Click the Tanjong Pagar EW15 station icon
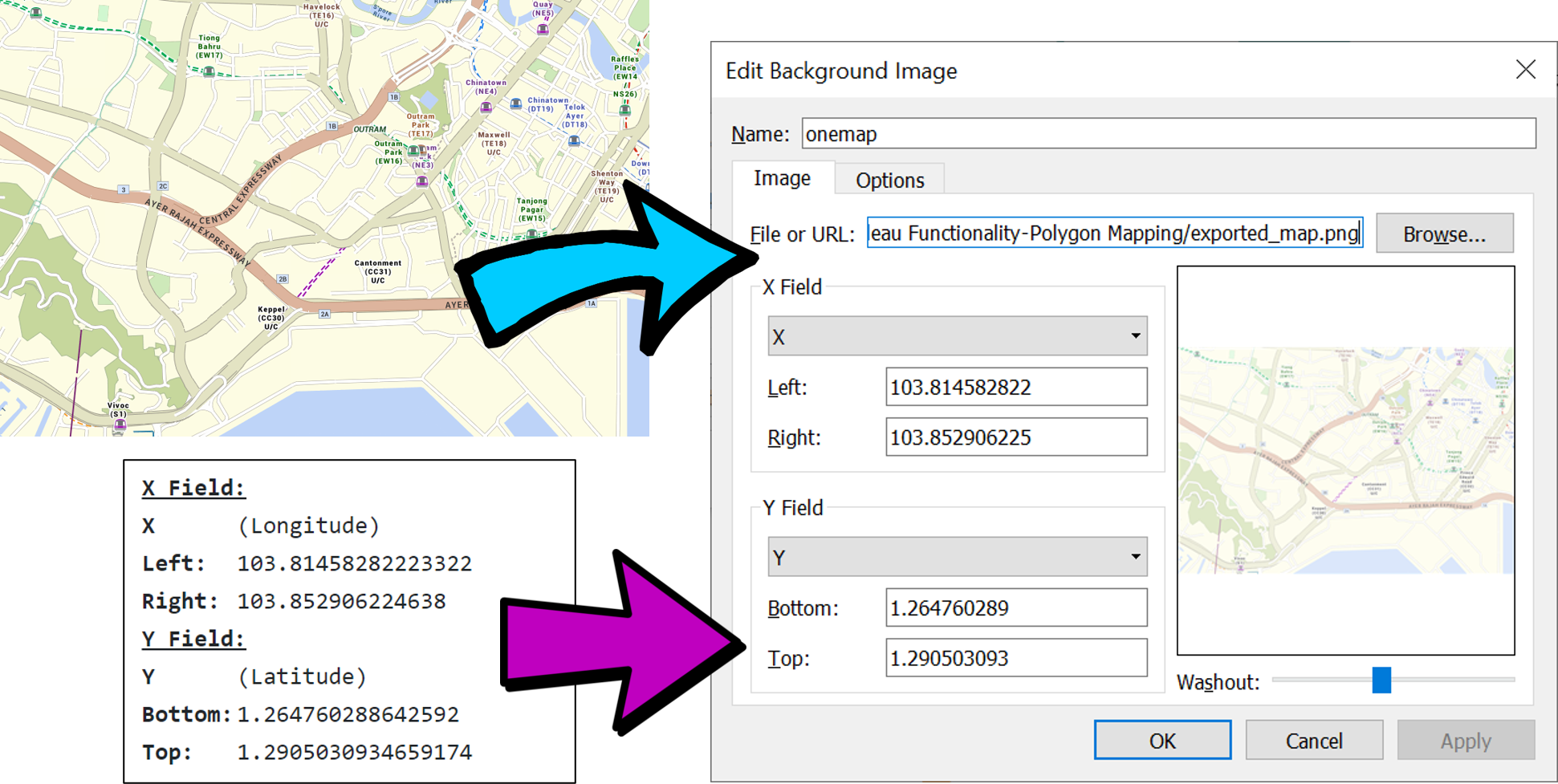 point(531,234)
